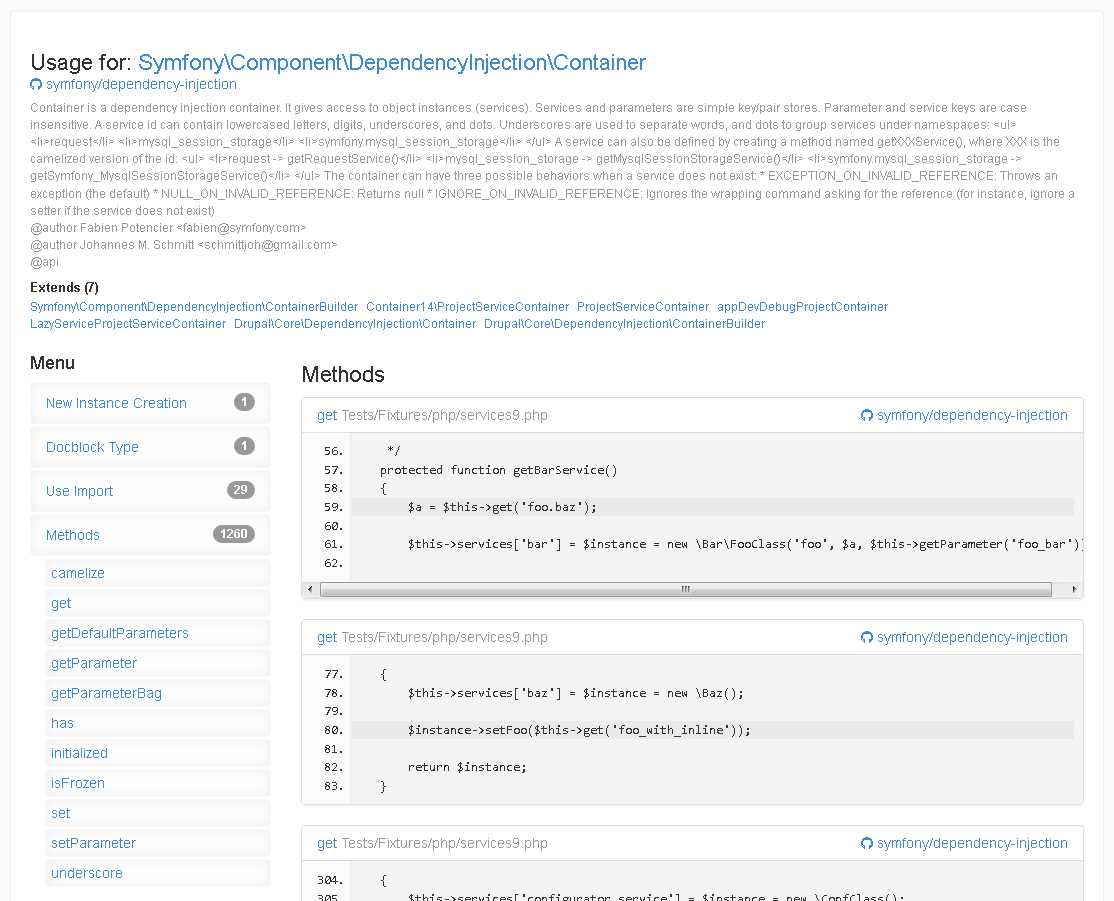
Task: Open the Symfony\Component\DependencyInjection\Container title link
Action: click(391, 63)
